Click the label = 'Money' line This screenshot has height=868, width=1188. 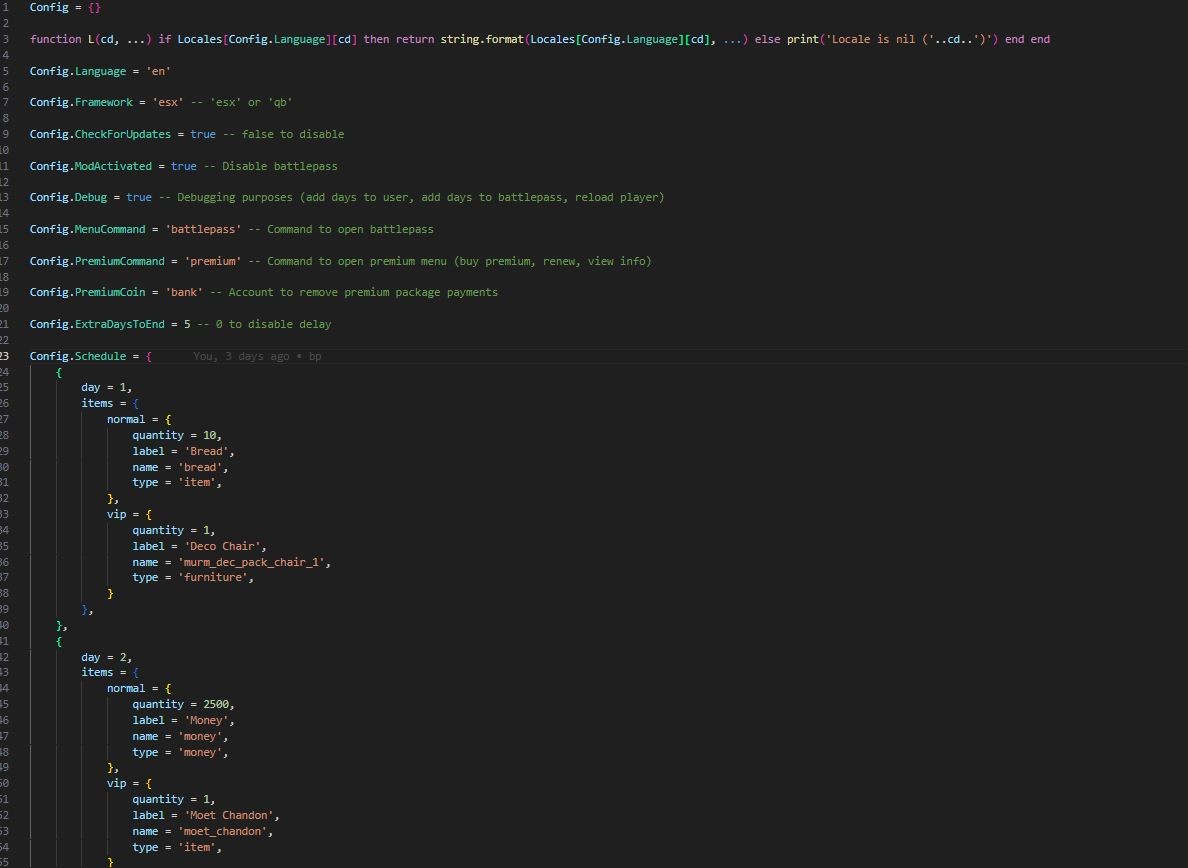click(x=183, y=720)
